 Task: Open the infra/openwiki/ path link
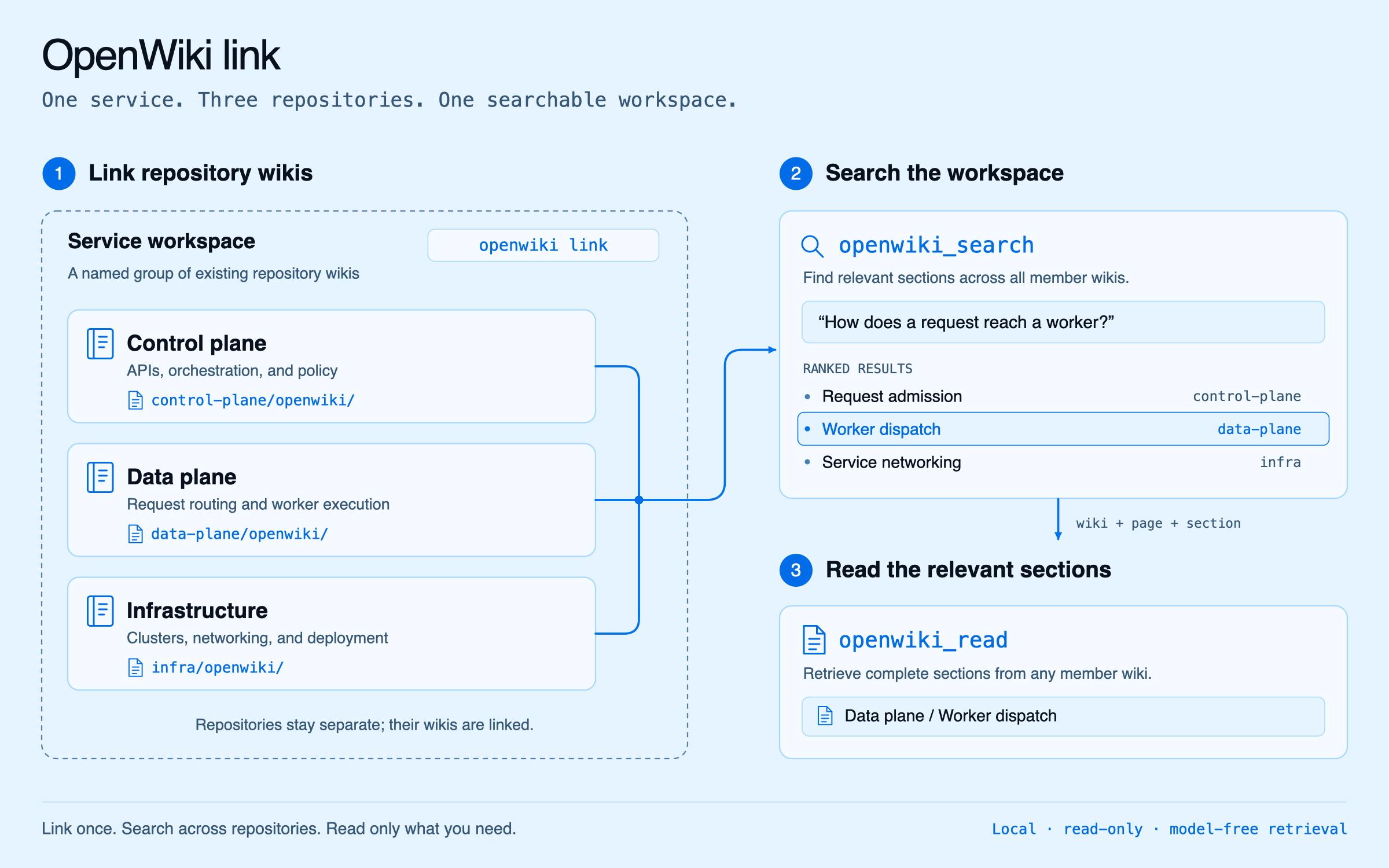tap(218, 668)
